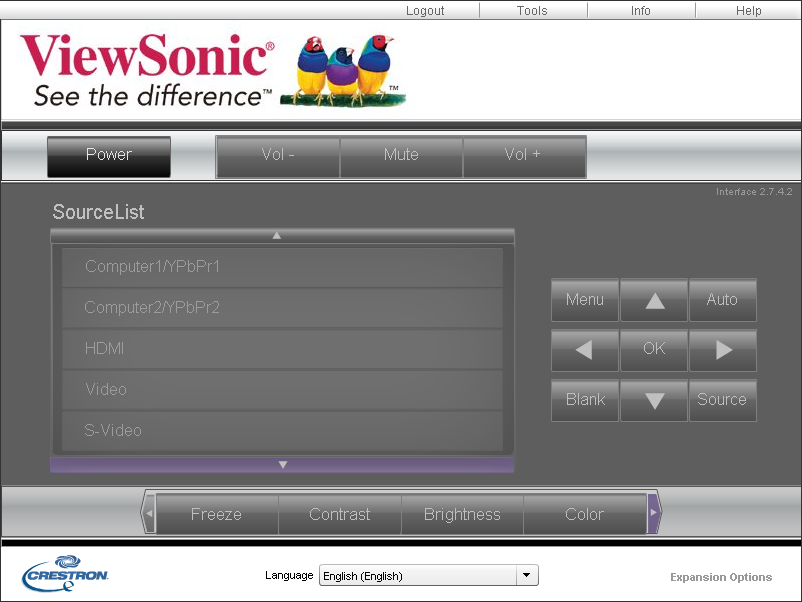Select Computer2/YPbPr2 source

(x=282, y=308)
